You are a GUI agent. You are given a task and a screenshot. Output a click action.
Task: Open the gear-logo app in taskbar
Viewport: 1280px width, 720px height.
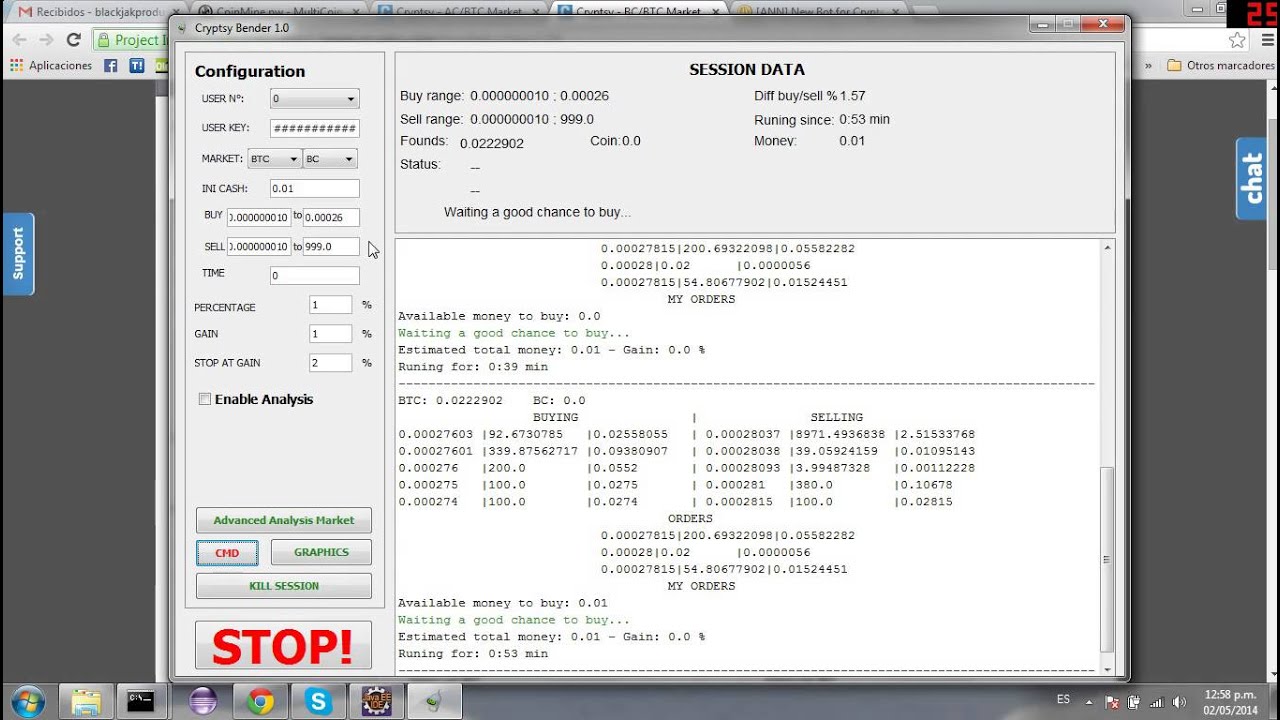tap(377, 701)
